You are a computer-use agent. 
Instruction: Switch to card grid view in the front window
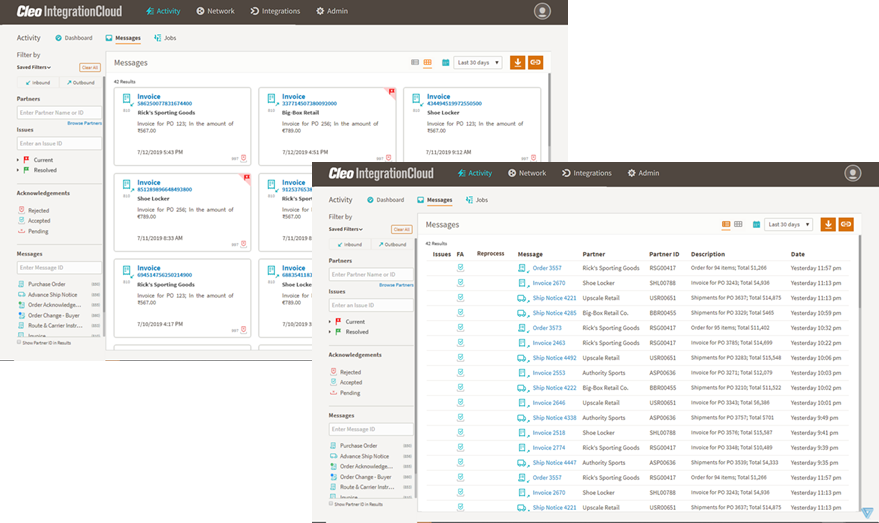pos(738,224)
